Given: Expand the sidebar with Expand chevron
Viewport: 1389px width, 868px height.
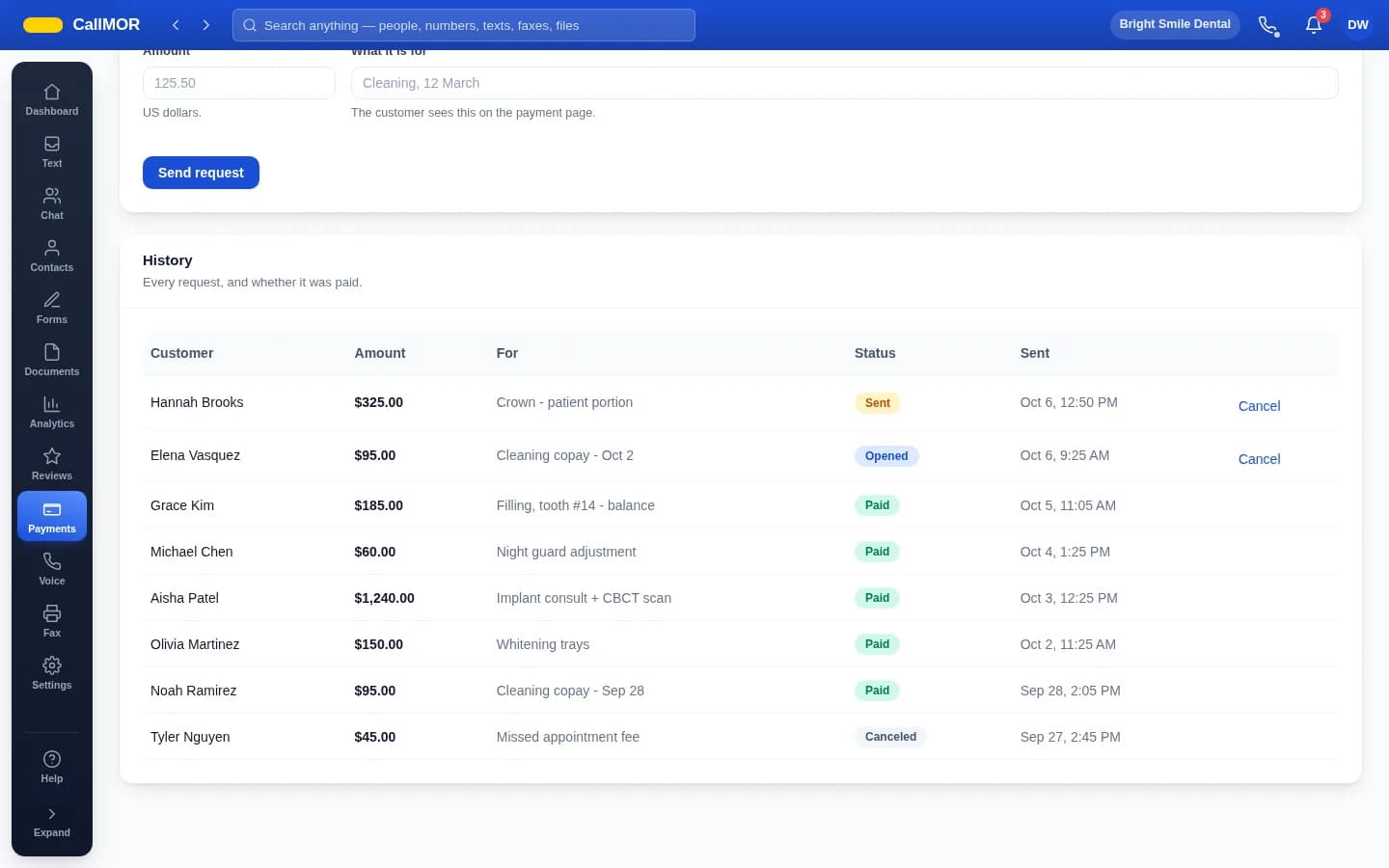Looking at the screenshot, I should point(52,822).
